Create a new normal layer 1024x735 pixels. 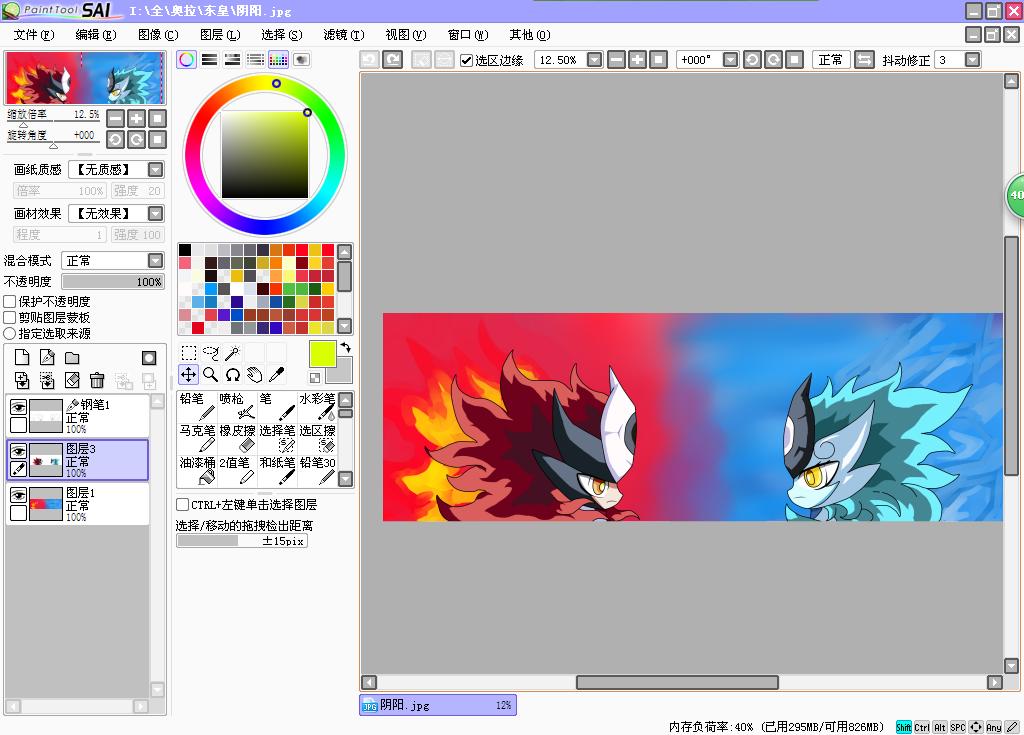22,357
